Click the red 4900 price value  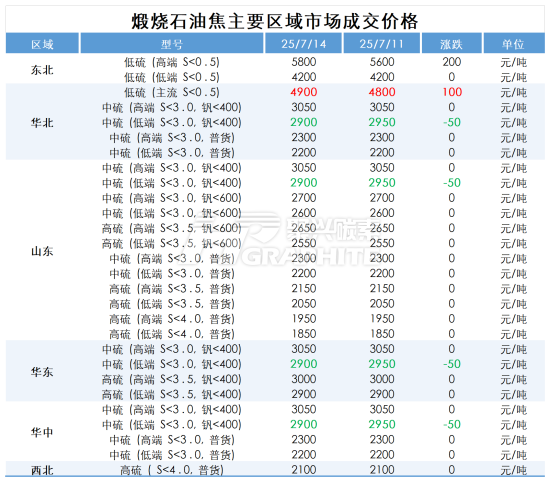coord(304,92)
